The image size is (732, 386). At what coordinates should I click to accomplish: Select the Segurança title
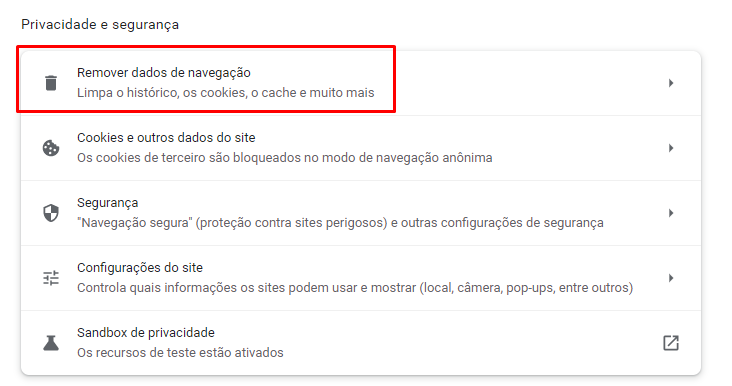(107, 203)
